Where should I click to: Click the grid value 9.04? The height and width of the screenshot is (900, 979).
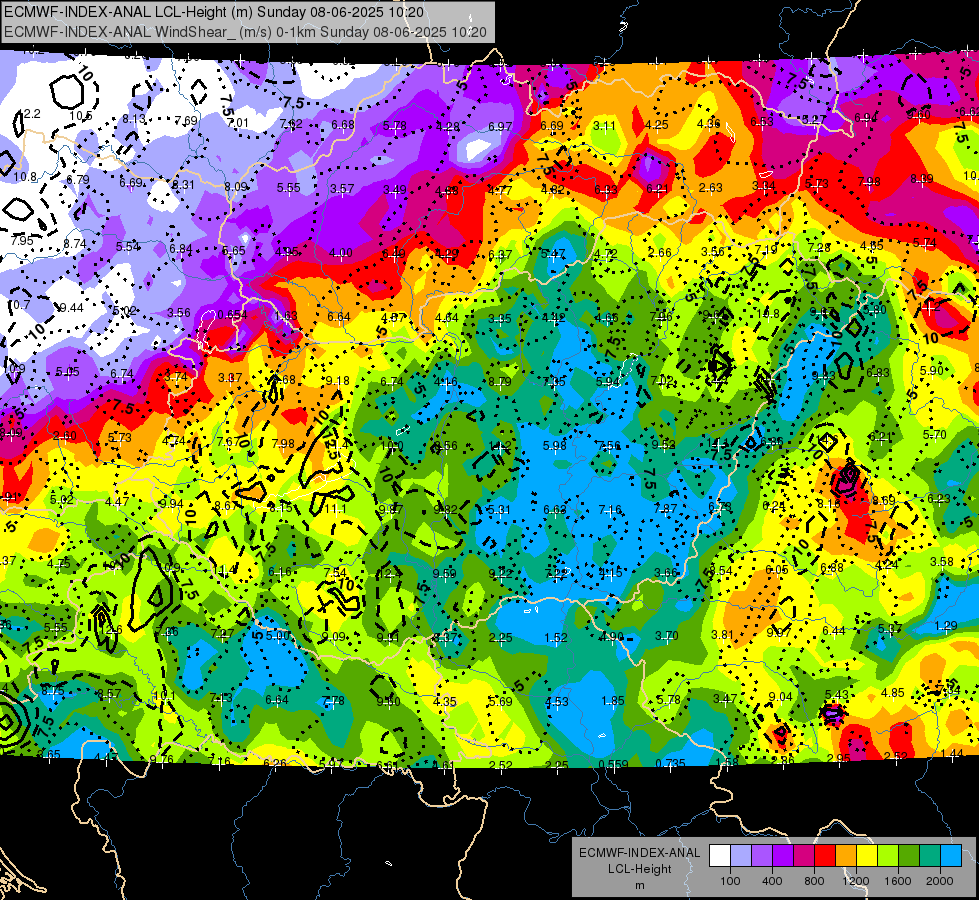coord(780,697)
